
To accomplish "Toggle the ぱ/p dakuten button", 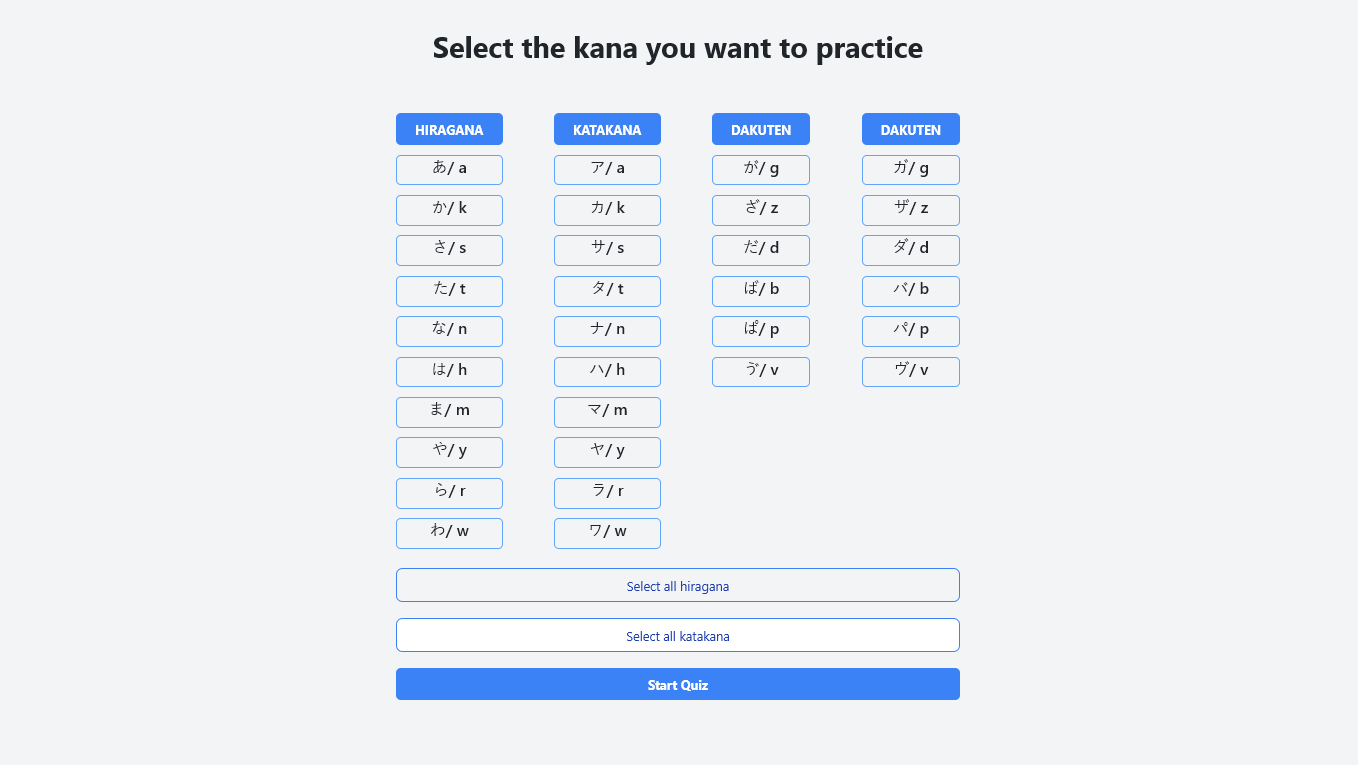I will (760, 331).
